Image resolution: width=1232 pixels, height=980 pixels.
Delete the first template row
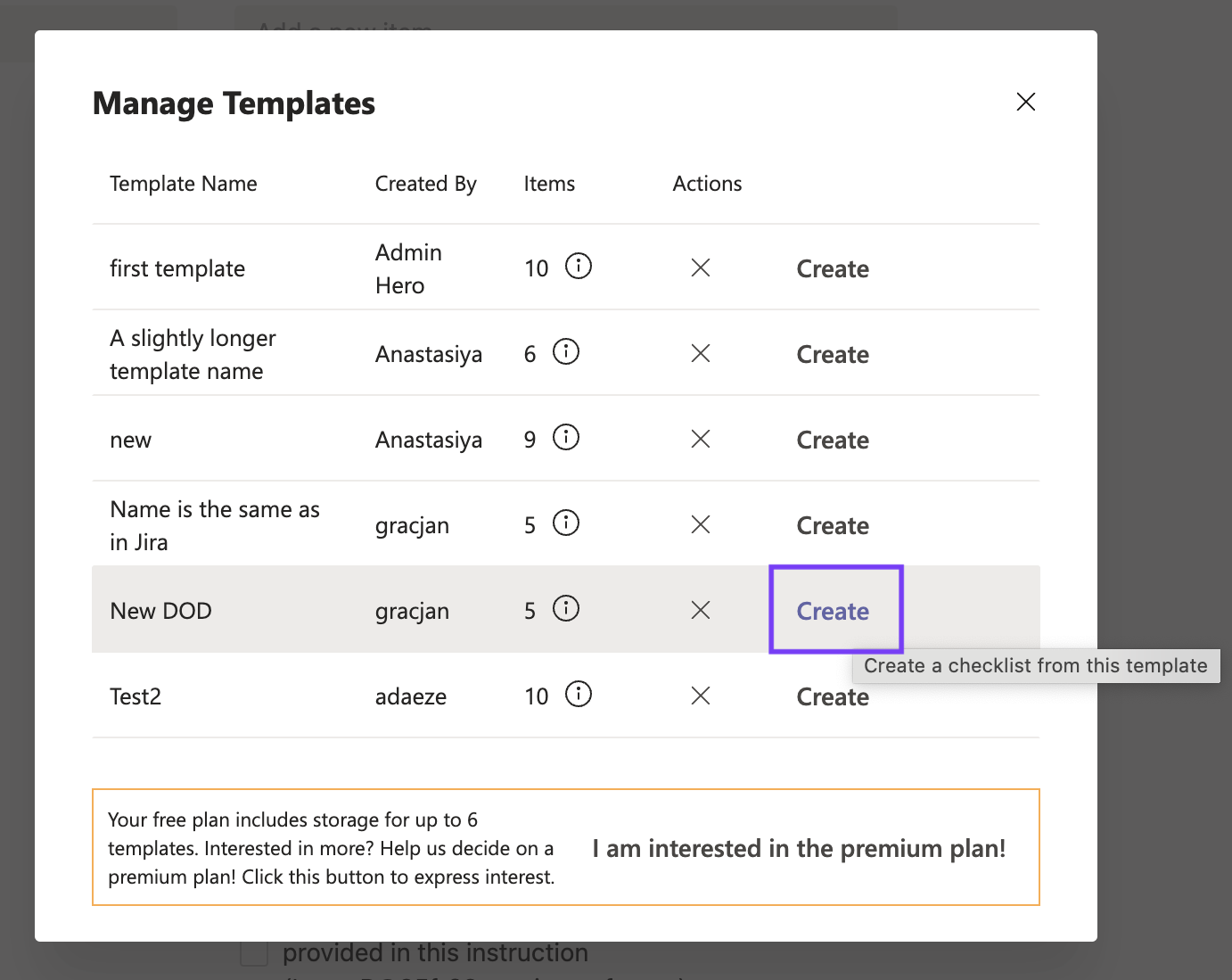click(701, 268)
